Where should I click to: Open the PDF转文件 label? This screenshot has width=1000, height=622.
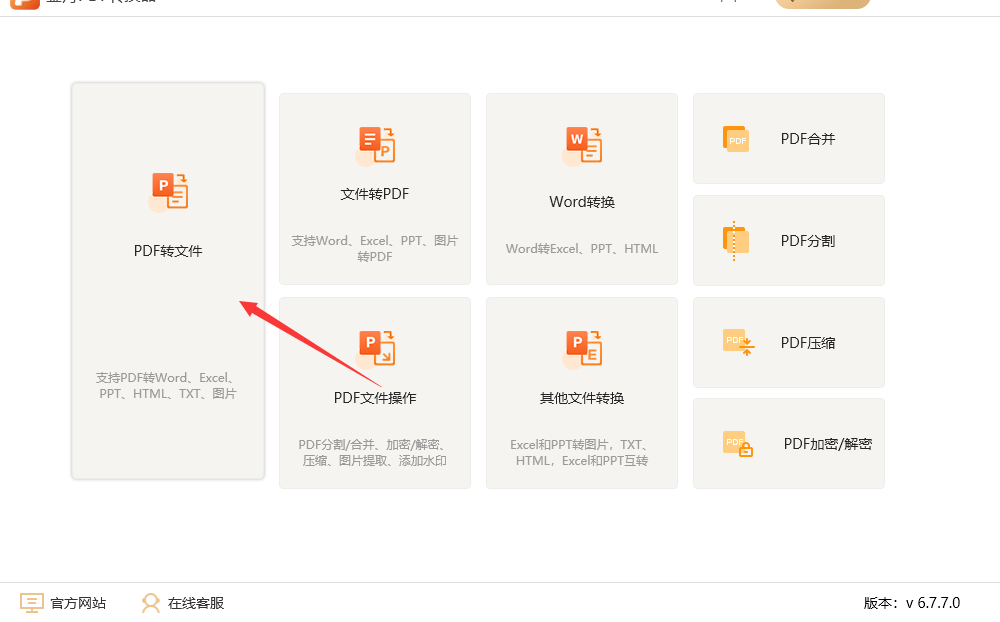(168, 251)
